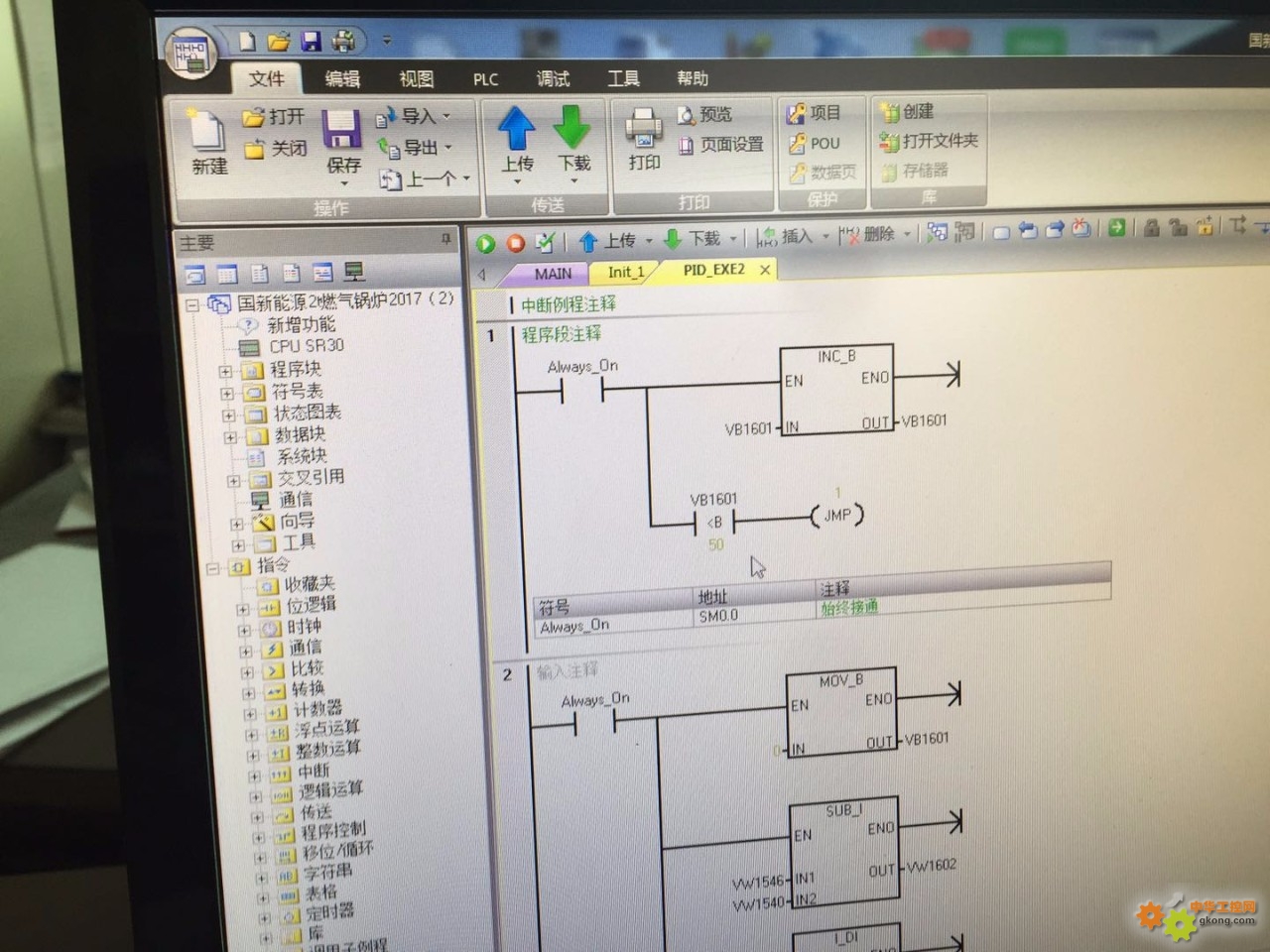1270x952 pixels.
Task: Click Open (打开) in operations group
Action: tap(274, 117)
